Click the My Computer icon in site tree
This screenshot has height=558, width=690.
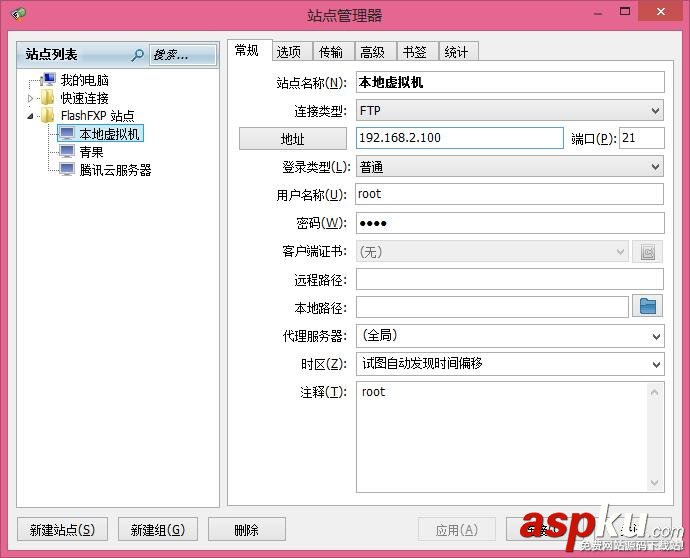tap(48, 80)
